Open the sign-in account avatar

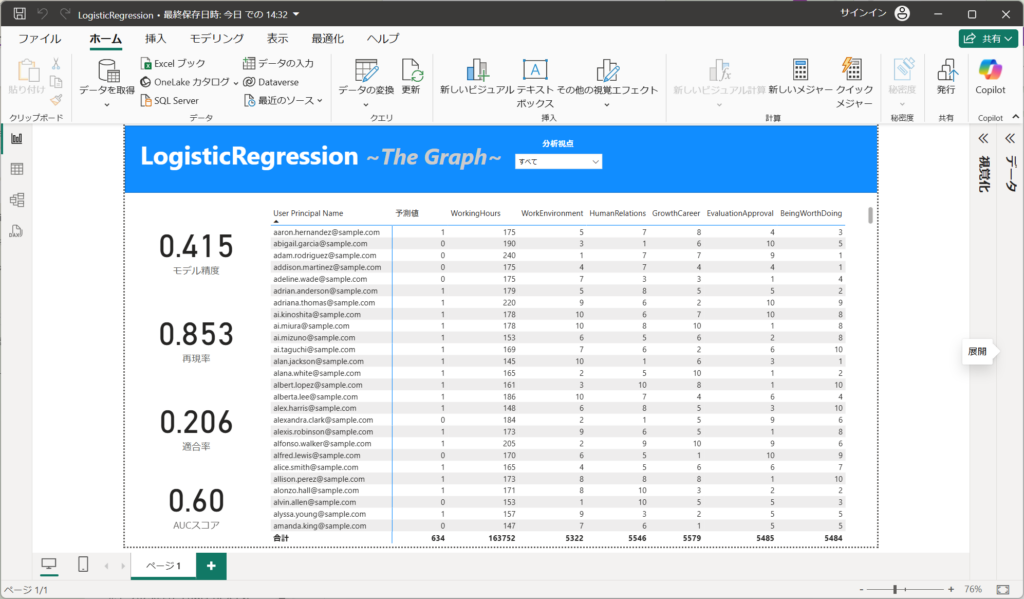point(902,14)
